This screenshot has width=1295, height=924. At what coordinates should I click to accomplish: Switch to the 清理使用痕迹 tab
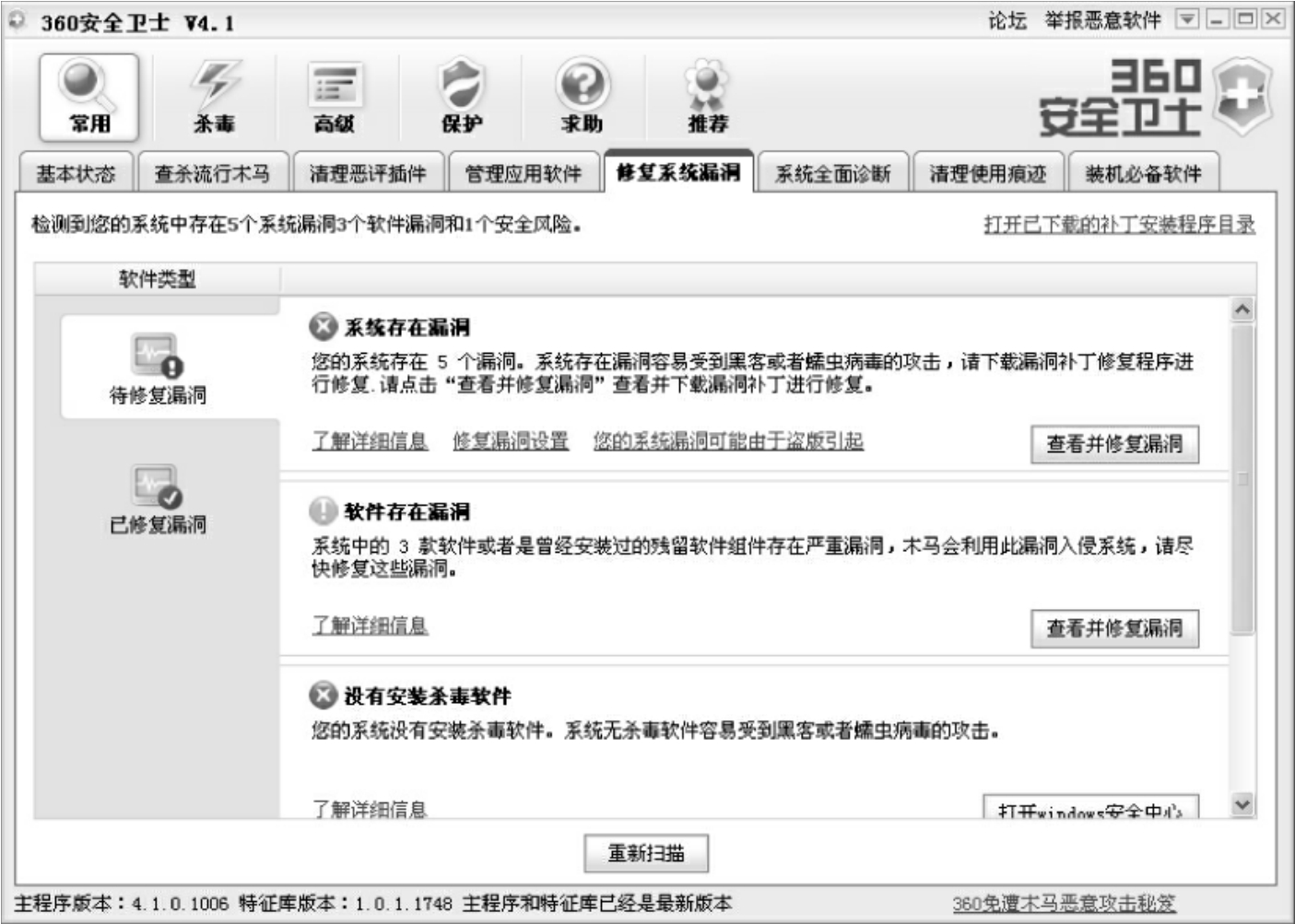(x=988, y=172)
